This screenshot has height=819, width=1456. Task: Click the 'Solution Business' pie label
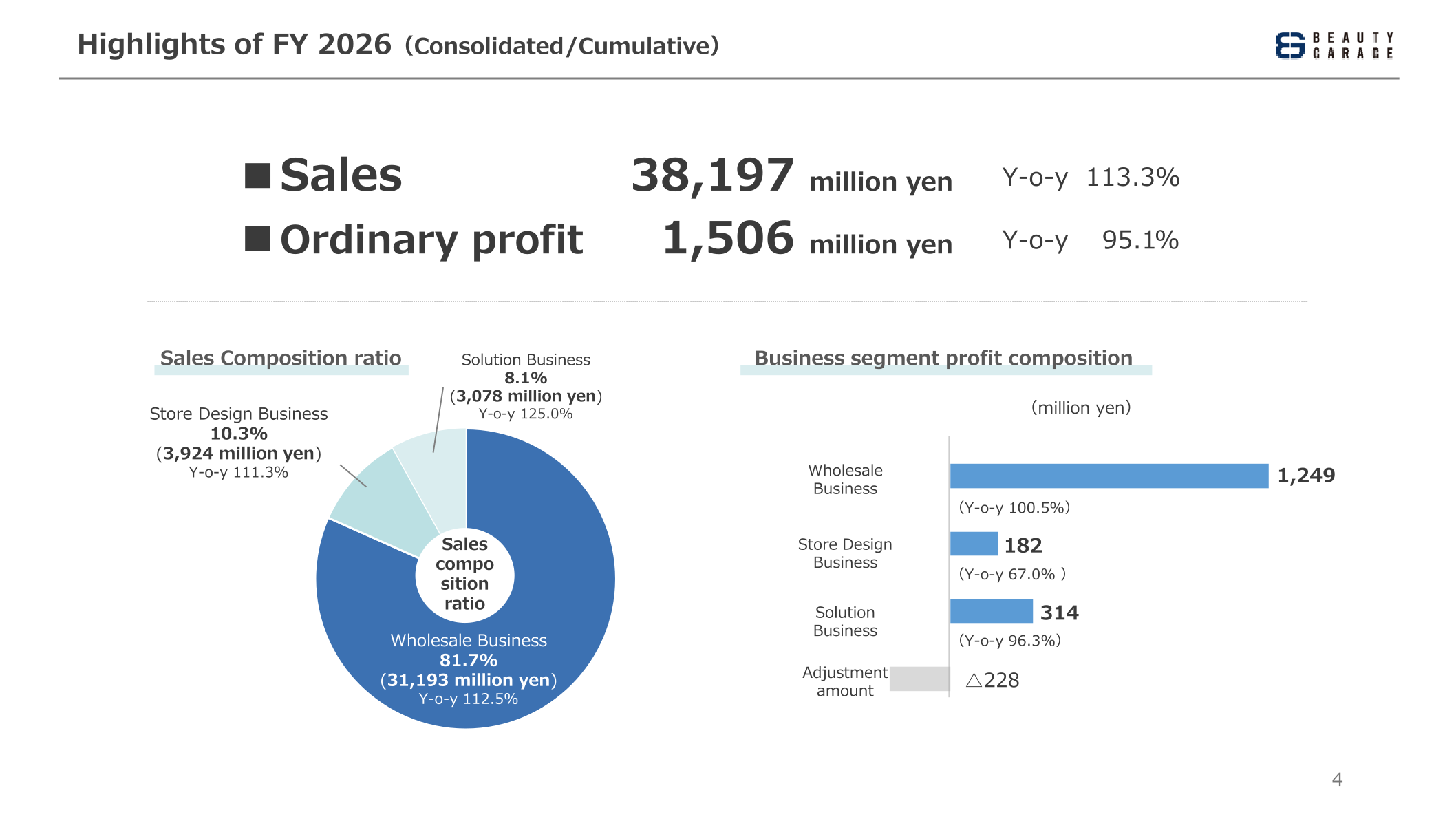click(x=526, y=360)
